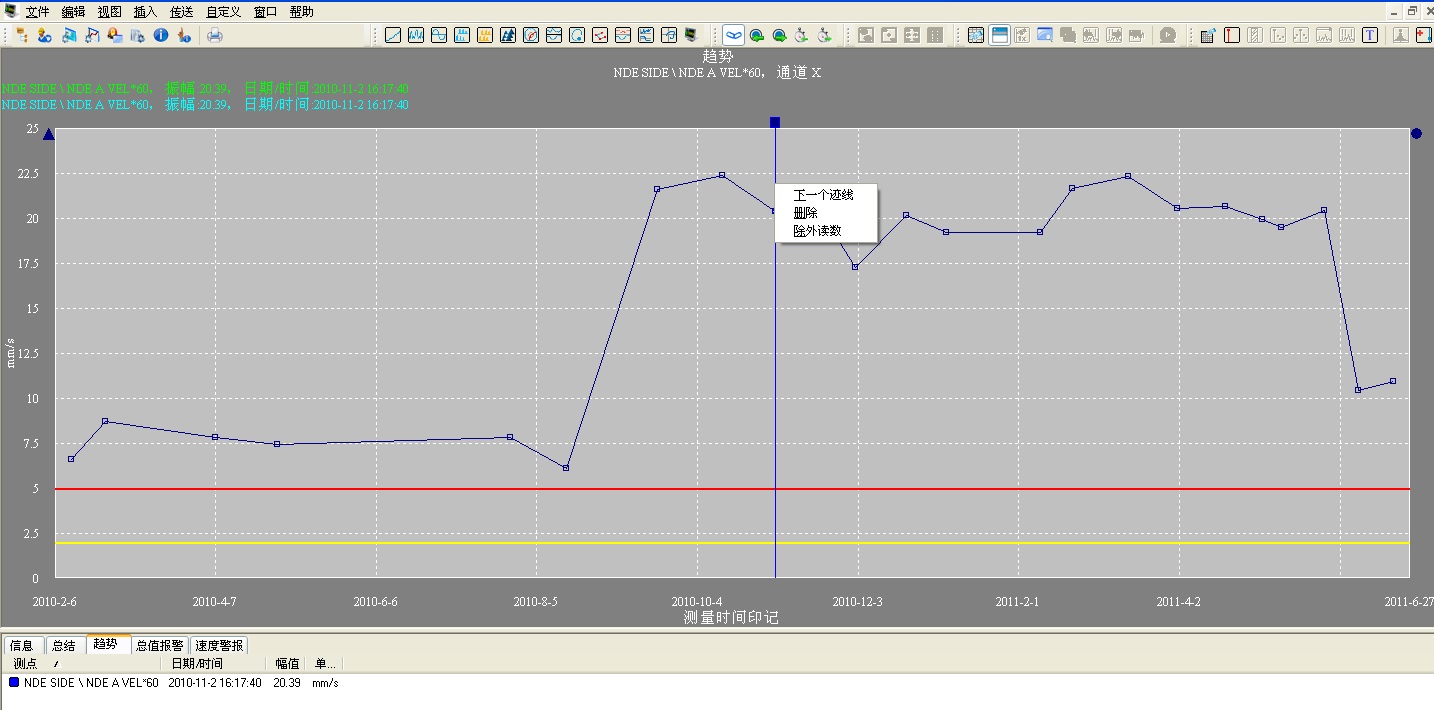Click the polar/orbit circle plot icon
Viewport: 1434px width, 710px height.
pos(531,35)
